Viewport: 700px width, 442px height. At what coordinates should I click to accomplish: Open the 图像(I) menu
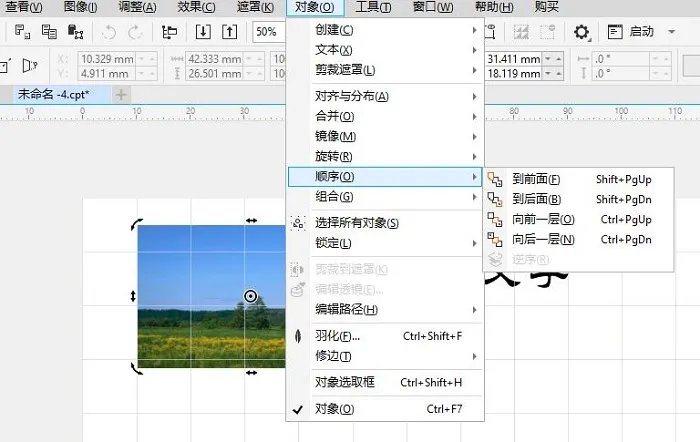tap(80, 7)
